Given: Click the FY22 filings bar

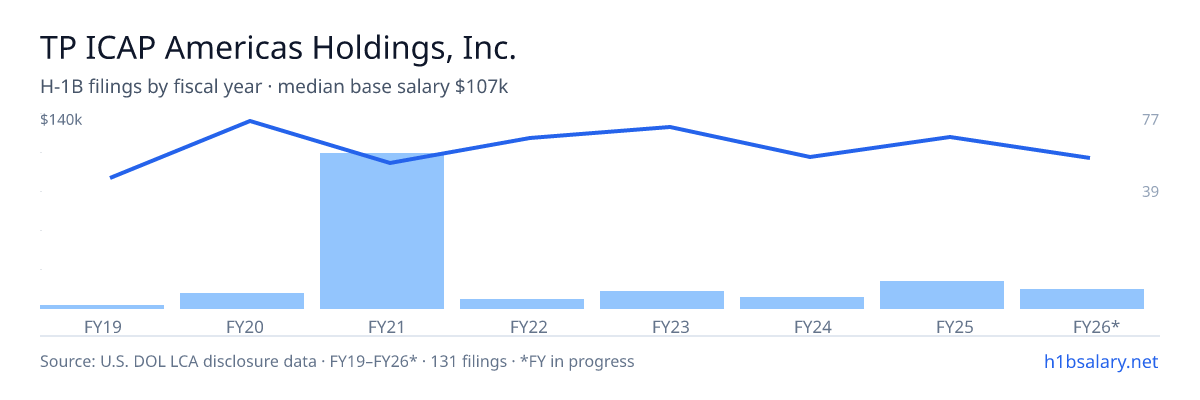Looking at the screenshot, I should click(x=522, y=304).
